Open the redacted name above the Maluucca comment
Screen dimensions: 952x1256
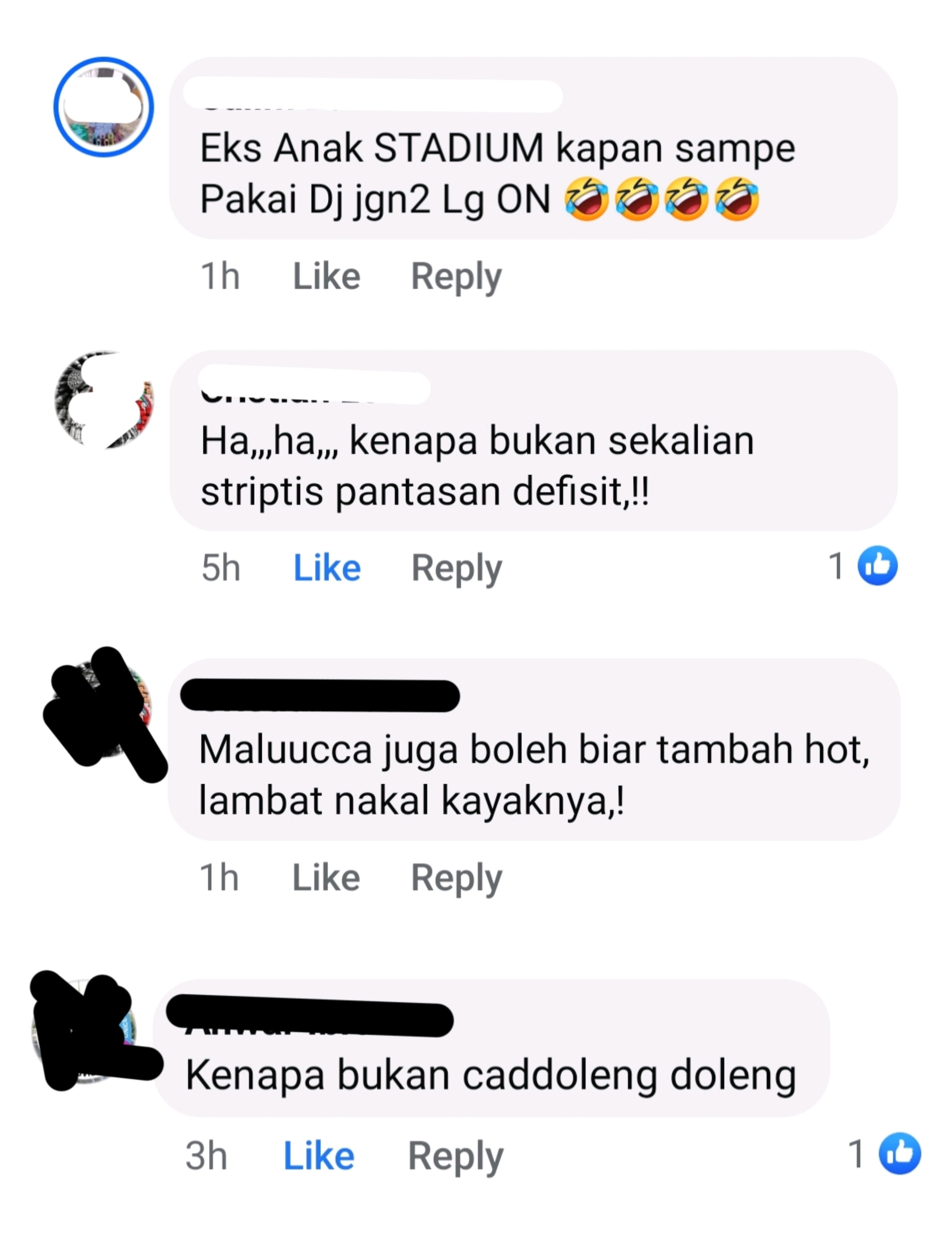320,695
